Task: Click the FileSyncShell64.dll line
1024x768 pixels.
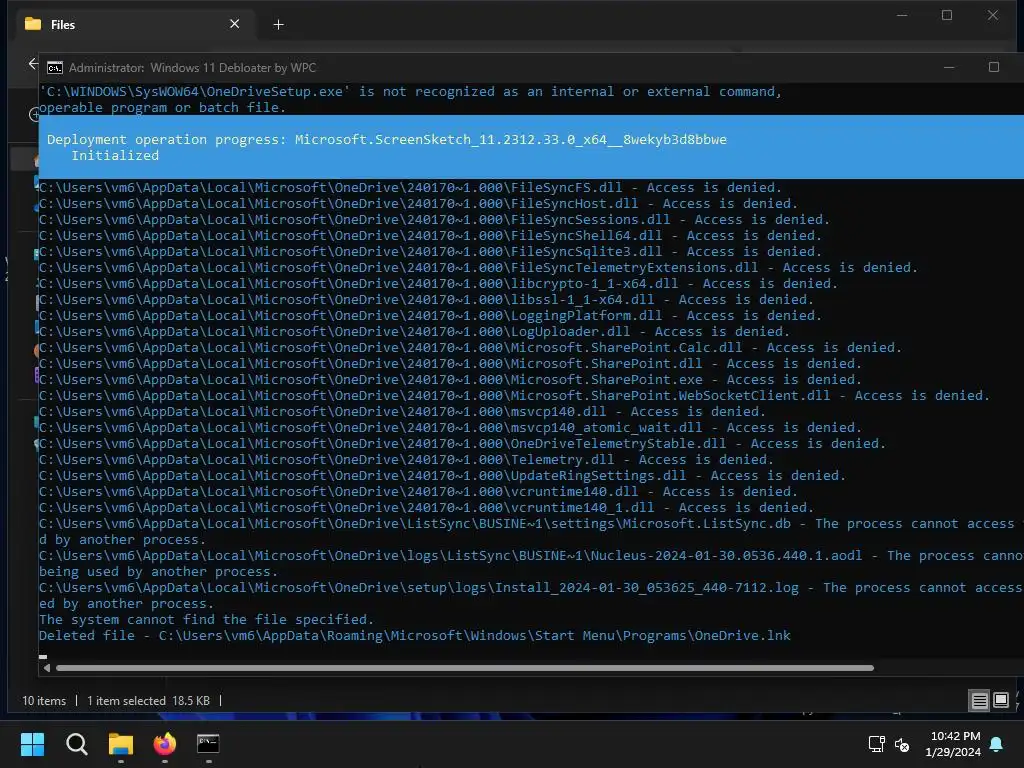Action: coord(430,236)
